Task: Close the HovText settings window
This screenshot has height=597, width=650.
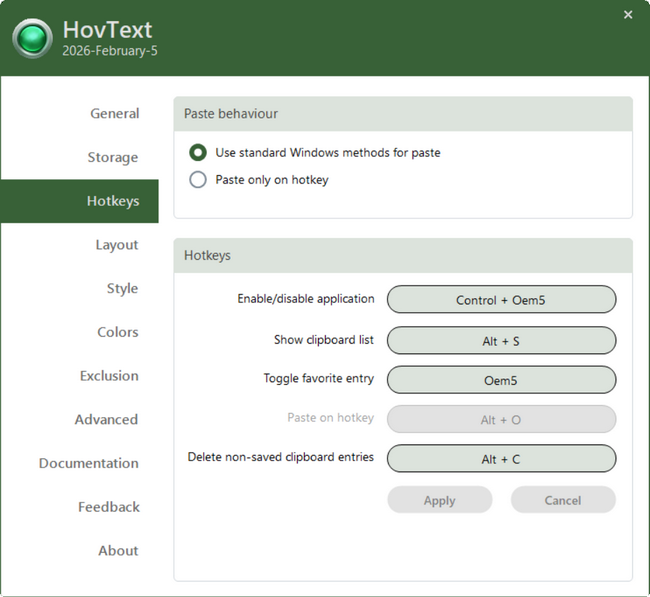Action: 628,15
